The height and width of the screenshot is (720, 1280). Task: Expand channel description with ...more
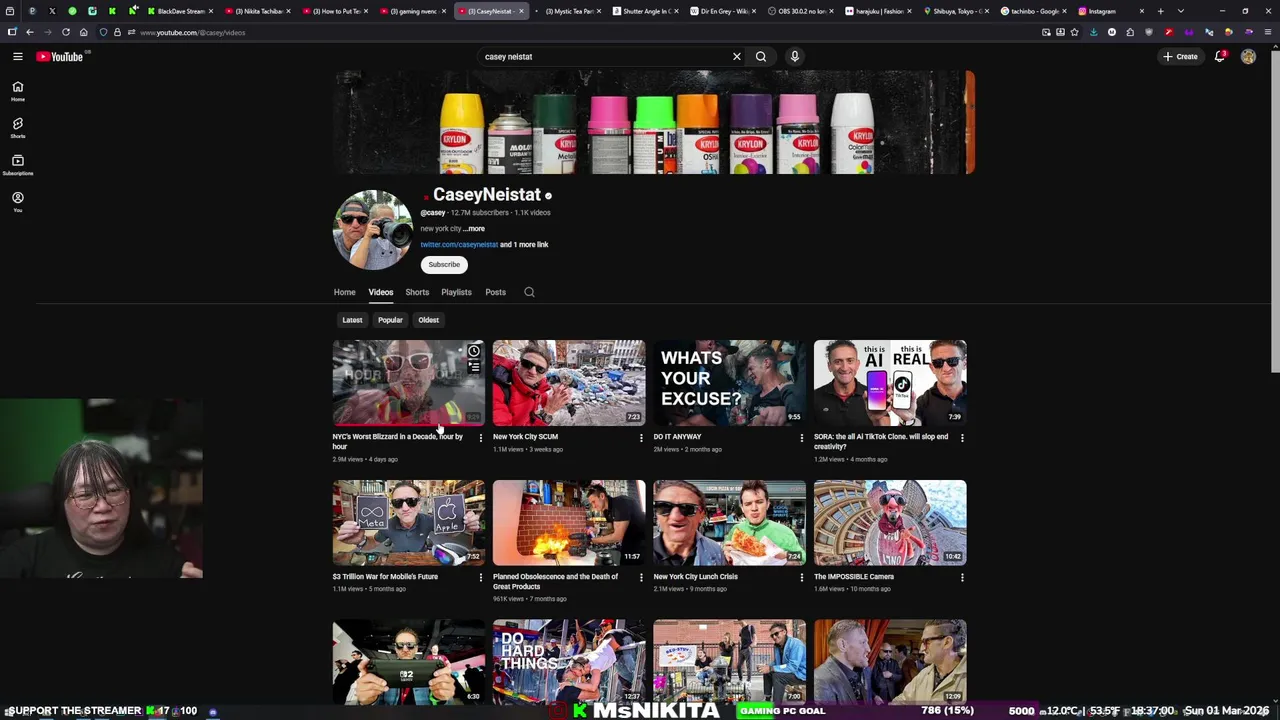pos(474,229)
